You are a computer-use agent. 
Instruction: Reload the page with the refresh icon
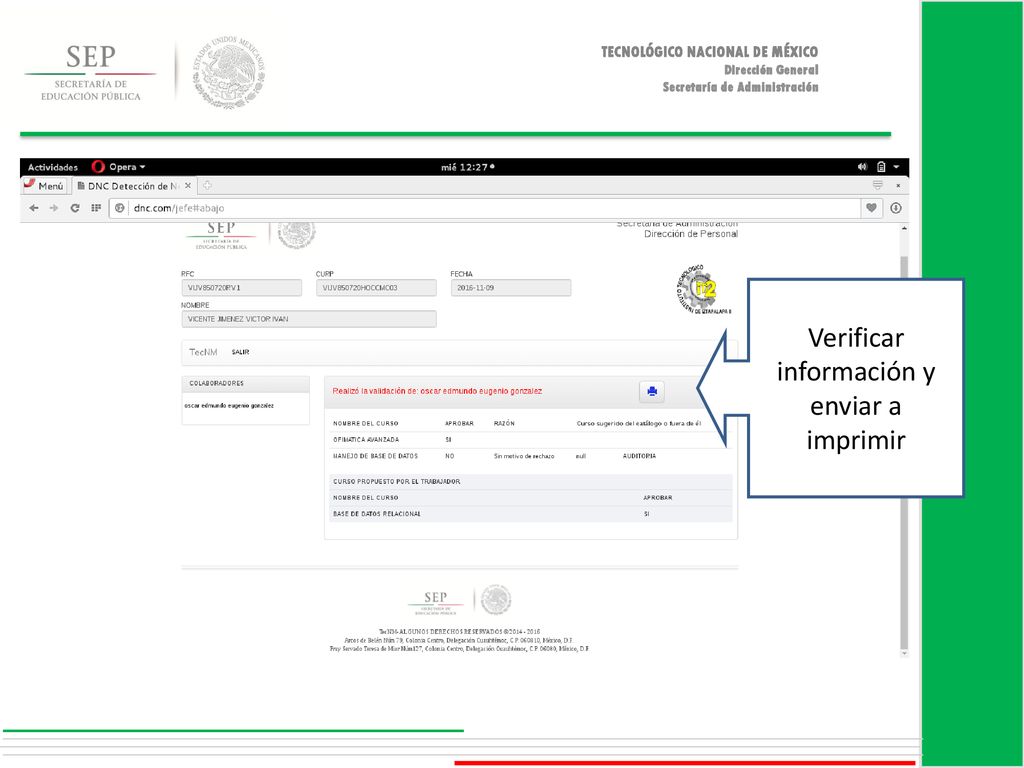[x=75, y=208]
